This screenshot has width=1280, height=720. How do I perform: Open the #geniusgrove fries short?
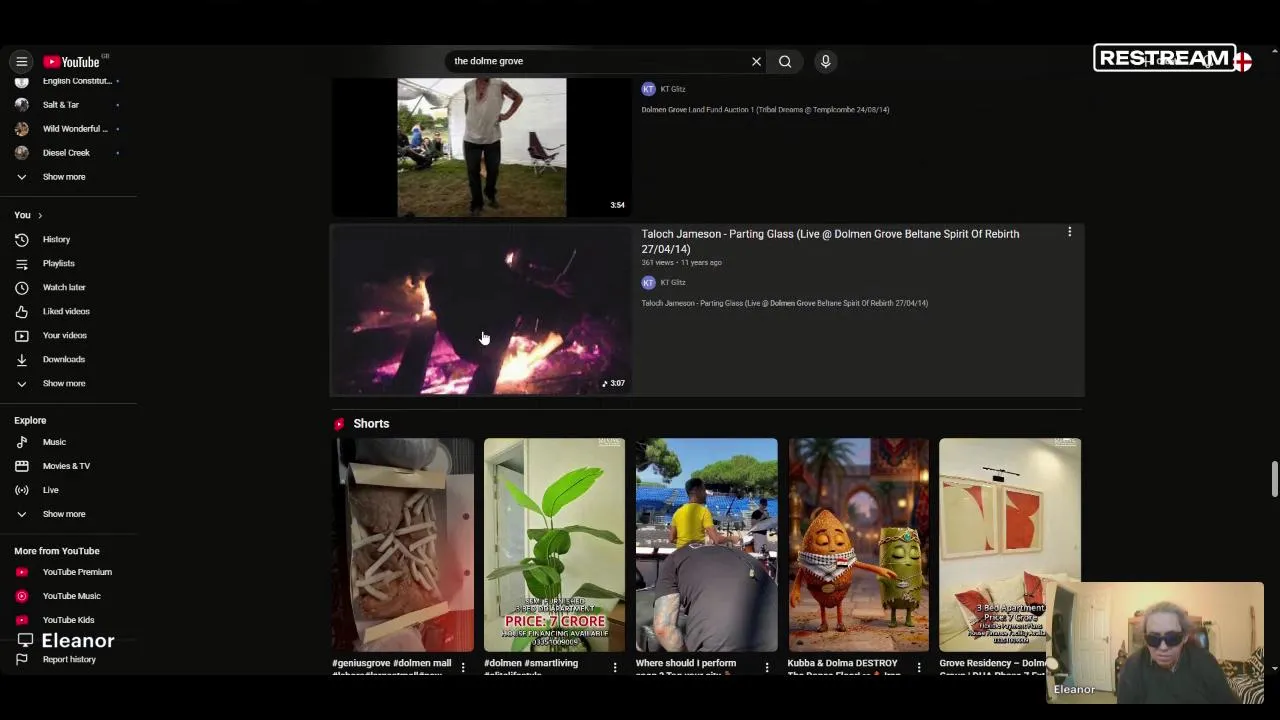[403, 545]
